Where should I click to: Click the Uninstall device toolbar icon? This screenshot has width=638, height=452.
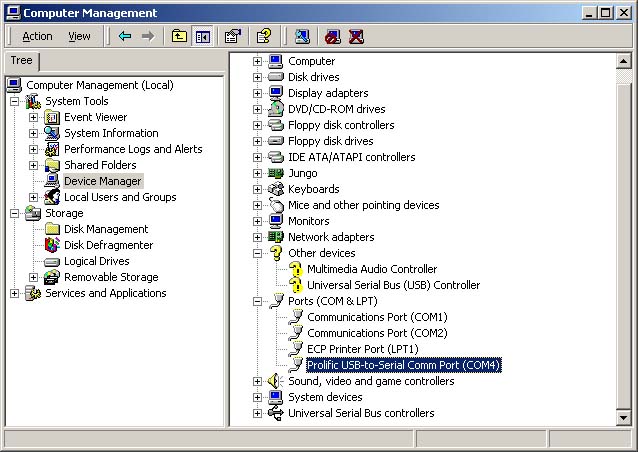356,36
